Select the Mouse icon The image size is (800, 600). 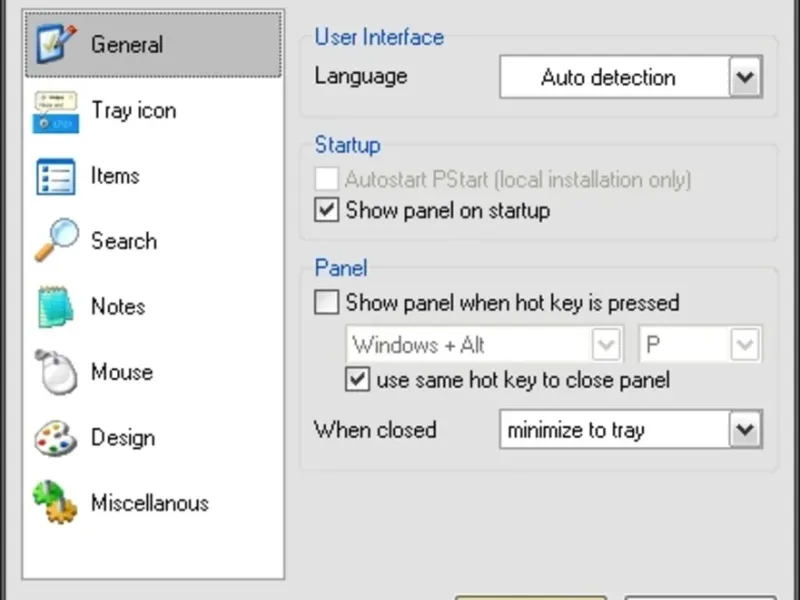[57, 373]
